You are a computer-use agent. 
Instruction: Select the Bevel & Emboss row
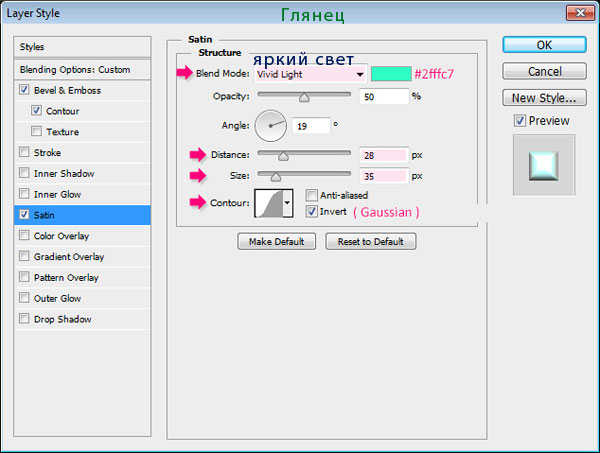[x=82, y=90]
